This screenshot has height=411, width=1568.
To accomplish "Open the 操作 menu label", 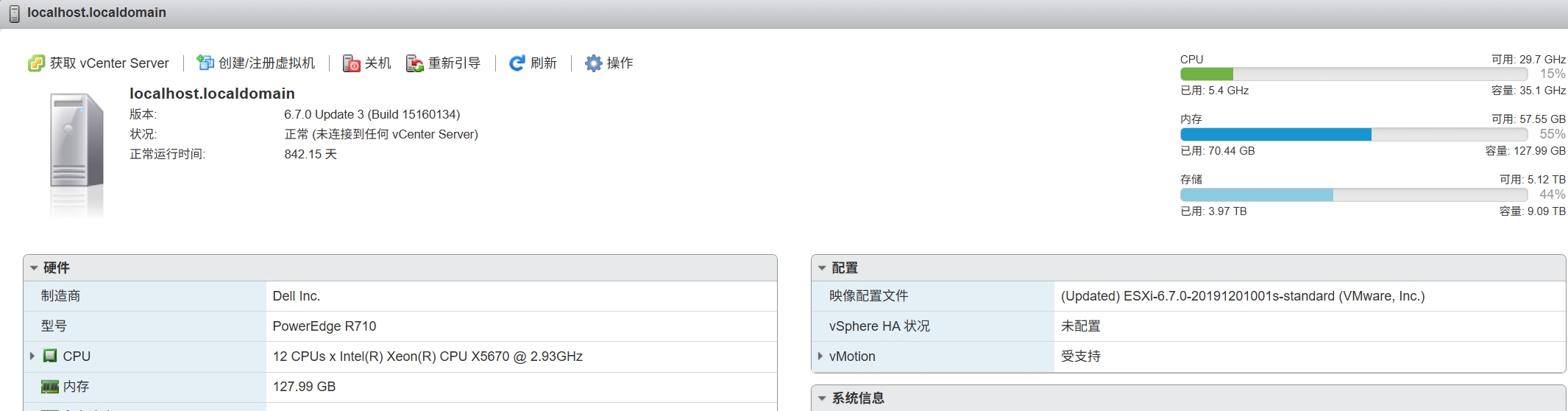I will coord(620,63).
